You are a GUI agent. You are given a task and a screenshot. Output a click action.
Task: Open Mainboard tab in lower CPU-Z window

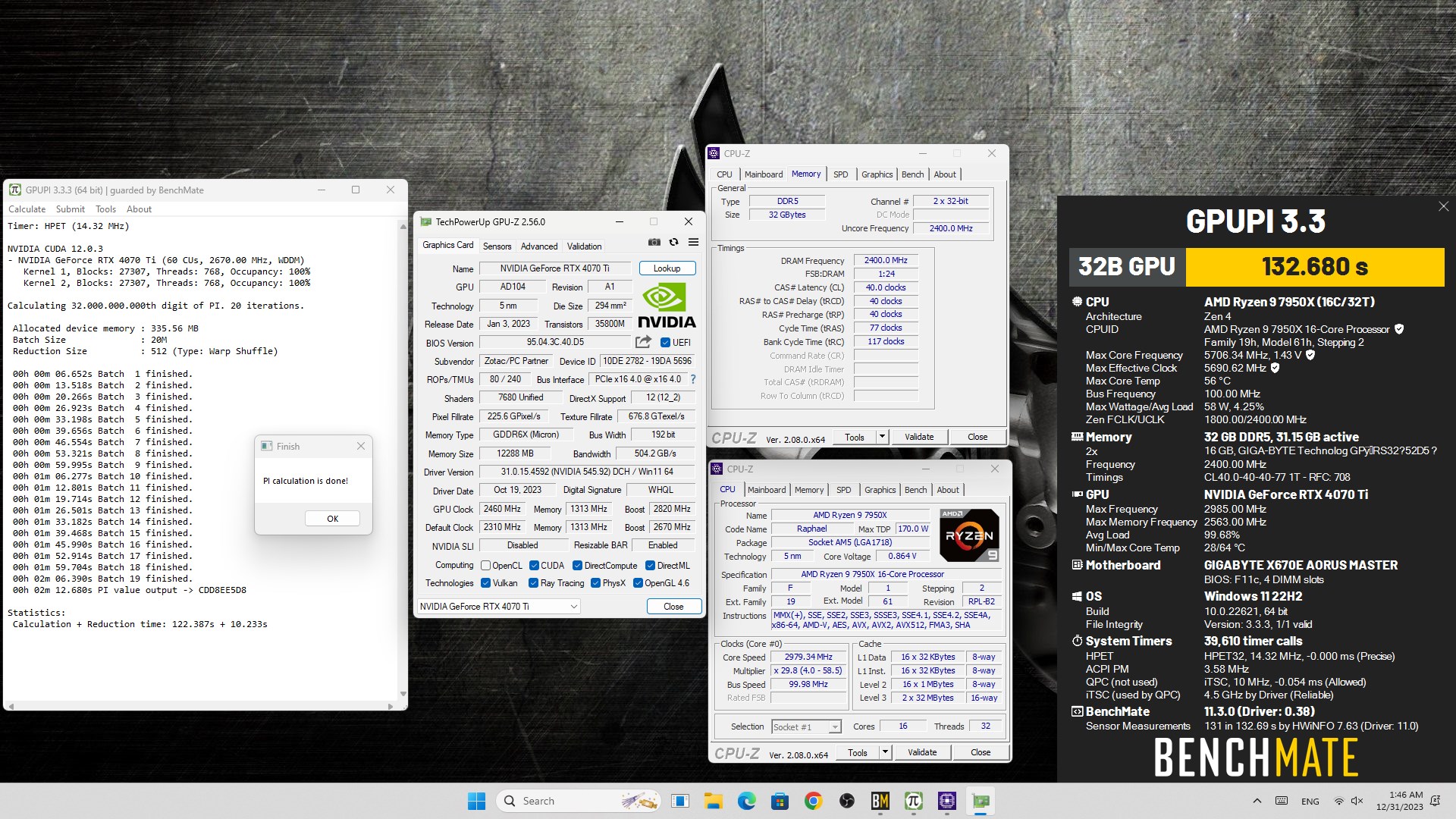767,490
